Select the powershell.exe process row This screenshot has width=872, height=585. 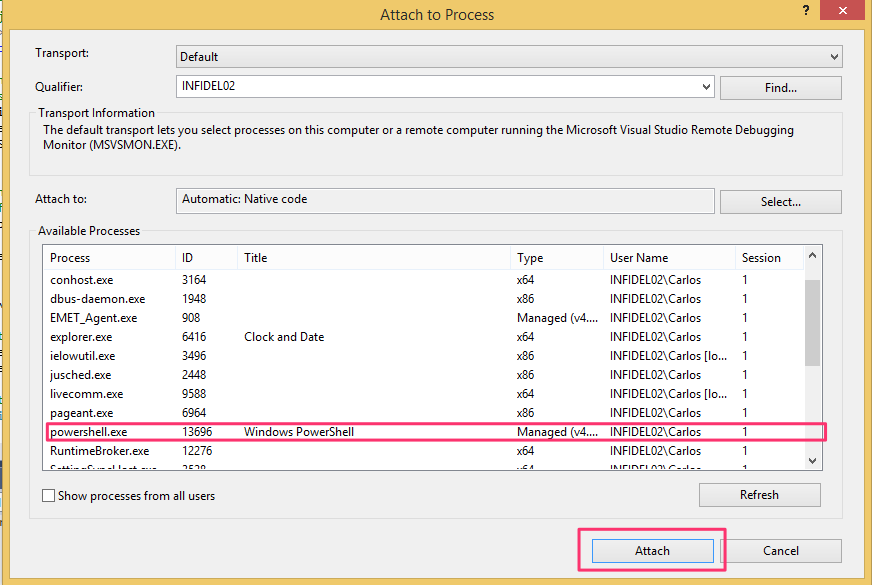click(90, 432)
